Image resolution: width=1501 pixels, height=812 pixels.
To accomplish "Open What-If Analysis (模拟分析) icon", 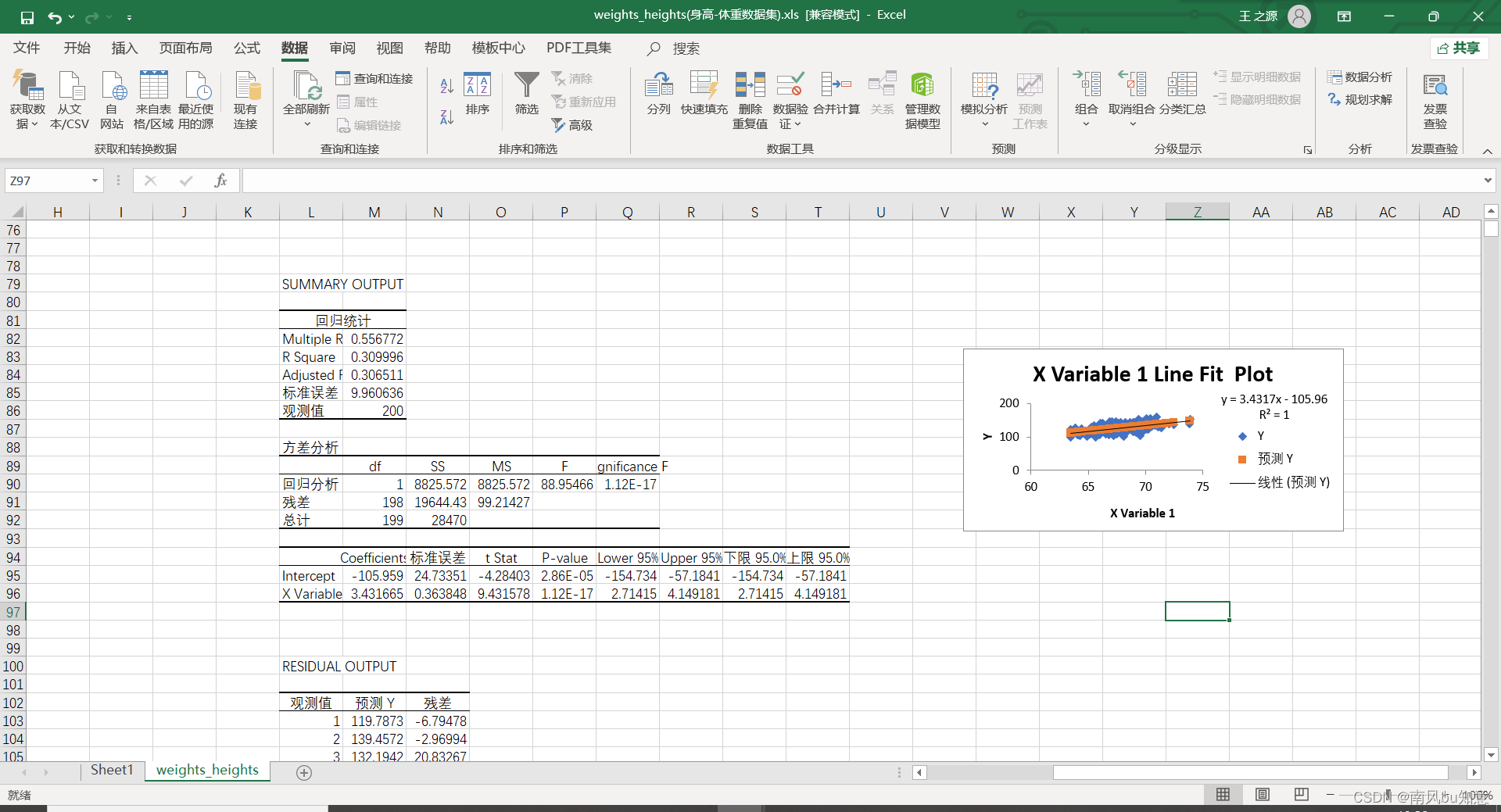I will 984,100.
